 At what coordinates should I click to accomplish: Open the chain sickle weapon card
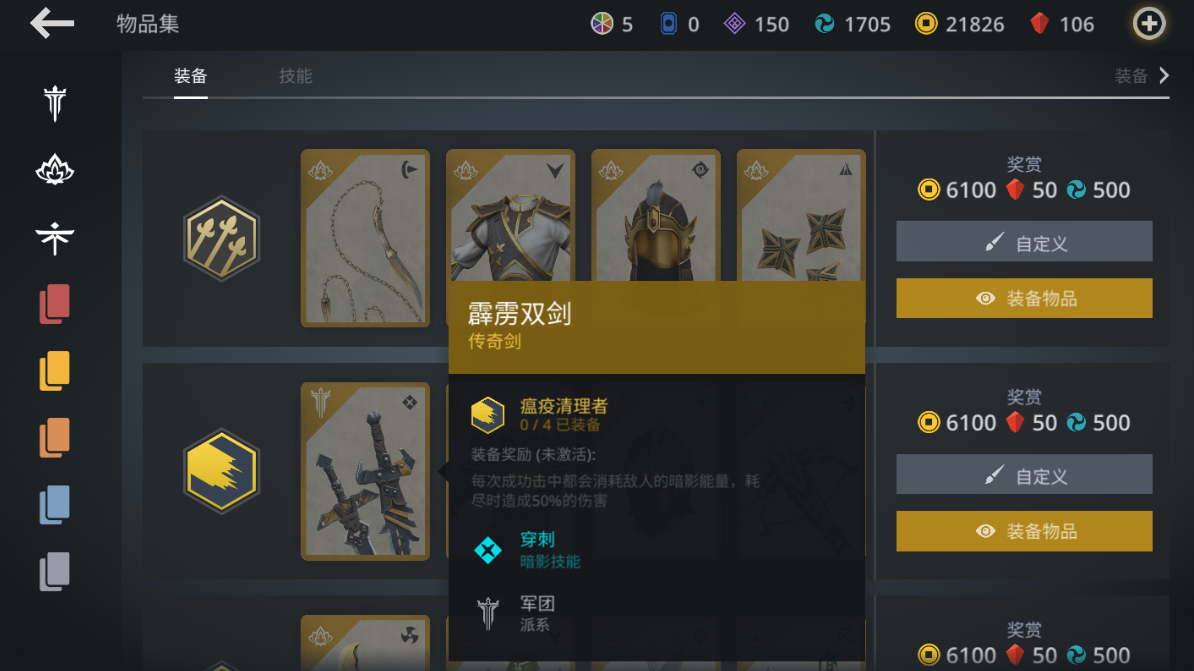(366, 238)
